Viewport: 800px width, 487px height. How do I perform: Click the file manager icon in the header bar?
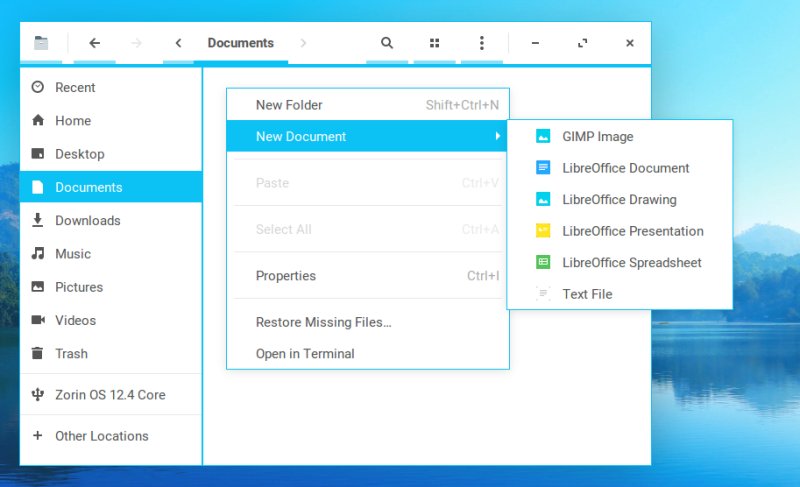41,43
